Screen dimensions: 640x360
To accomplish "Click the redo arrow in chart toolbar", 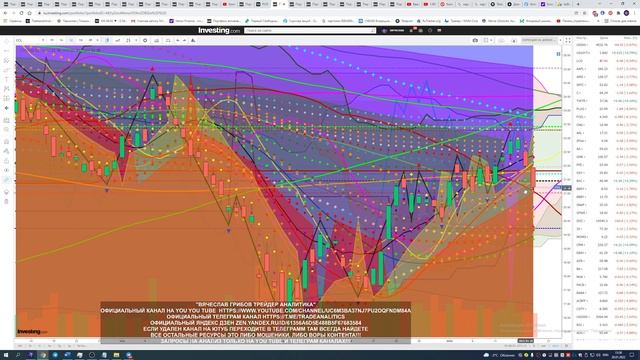I will coord(184,40).
